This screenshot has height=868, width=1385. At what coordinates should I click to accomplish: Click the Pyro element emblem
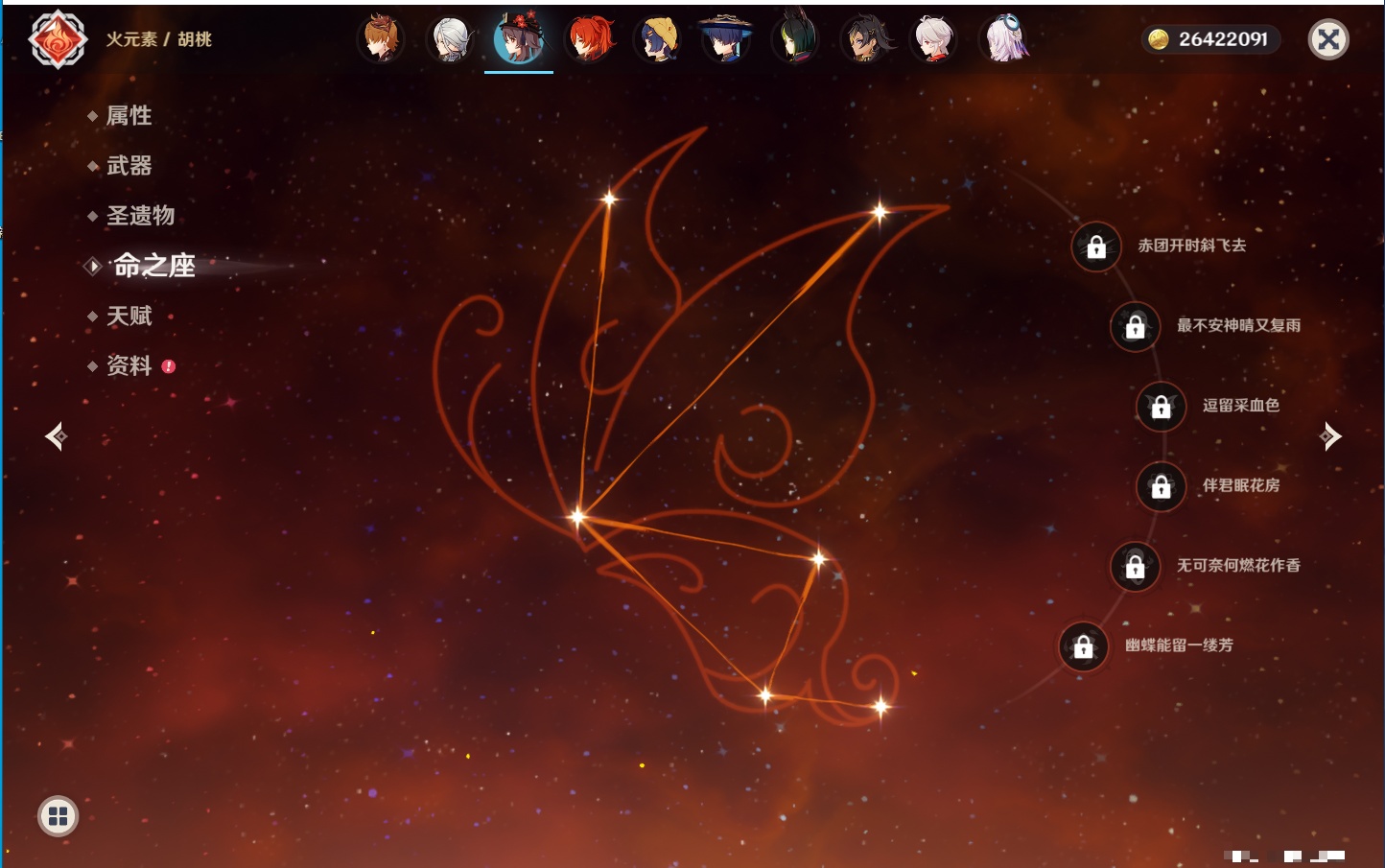(58, 39)
